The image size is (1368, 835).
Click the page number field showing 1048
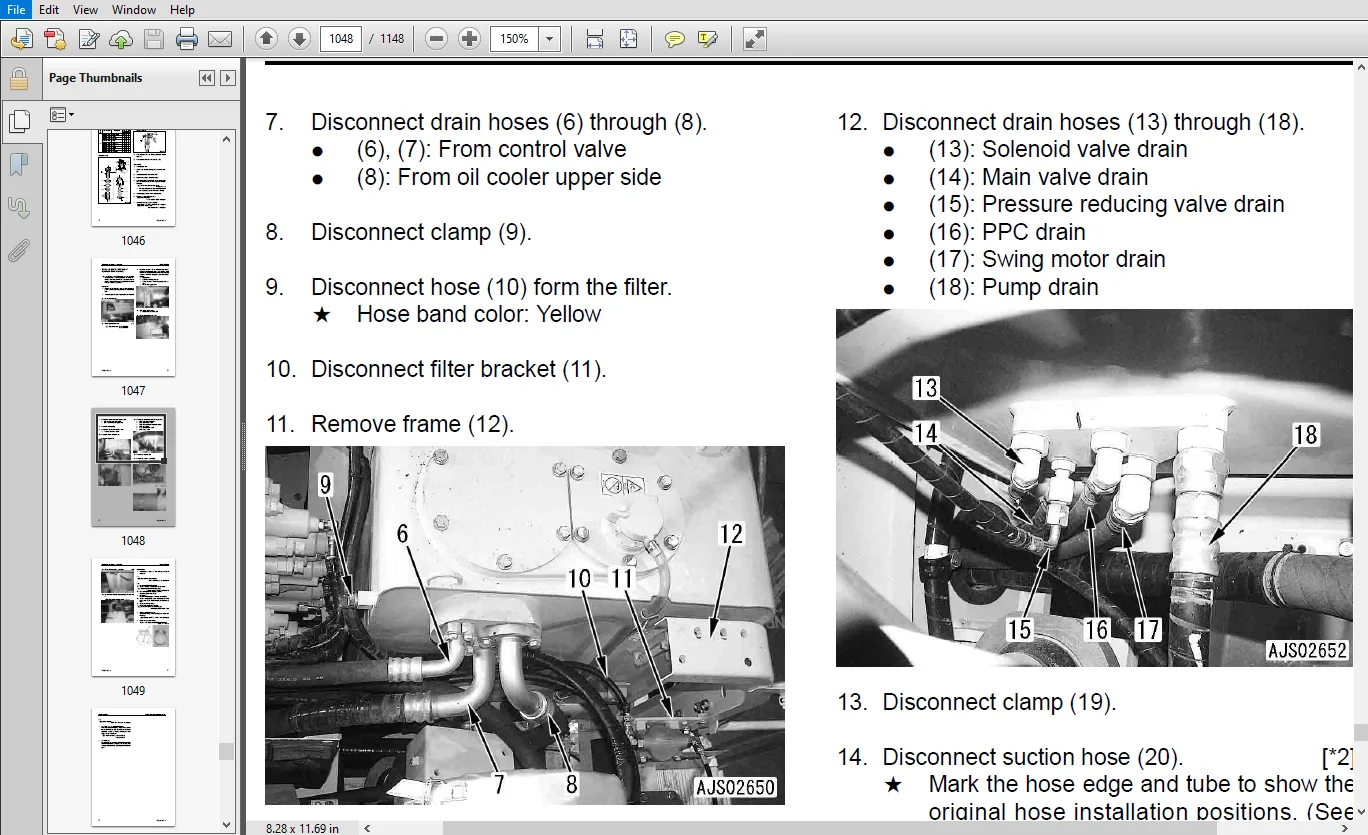tap(341, 39)
